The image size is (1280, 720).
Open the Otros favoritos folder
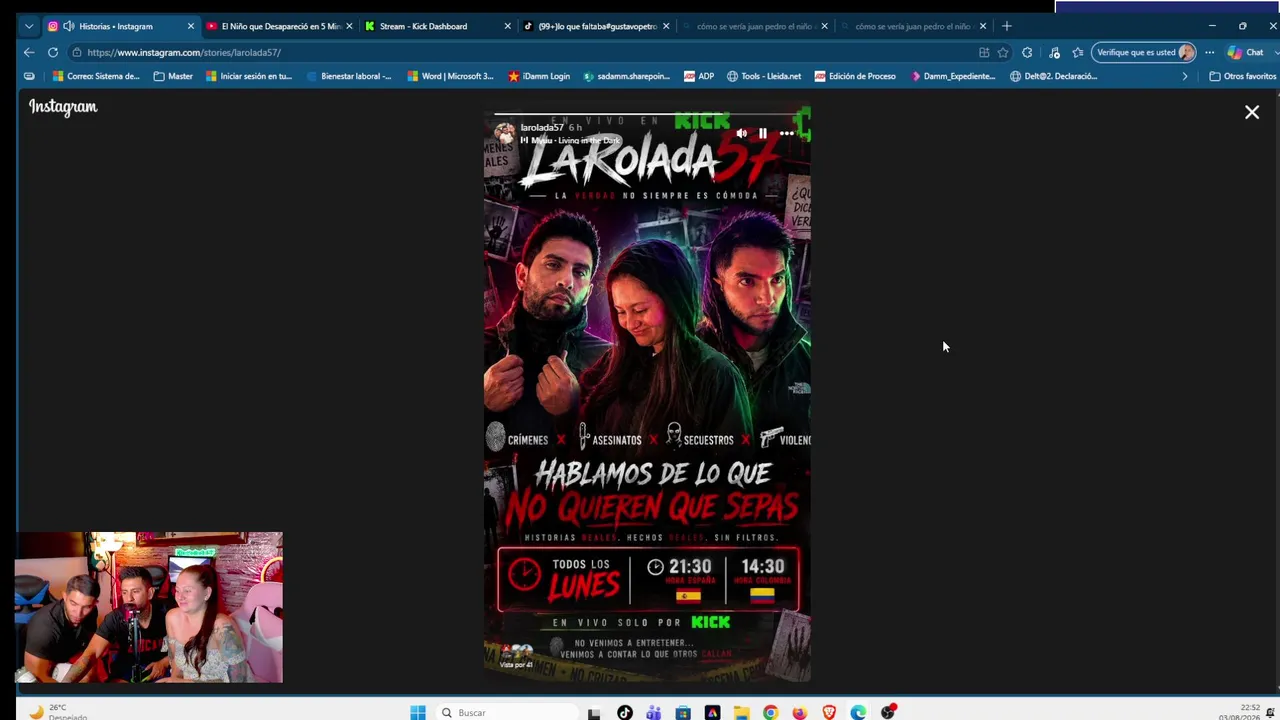1243,76
